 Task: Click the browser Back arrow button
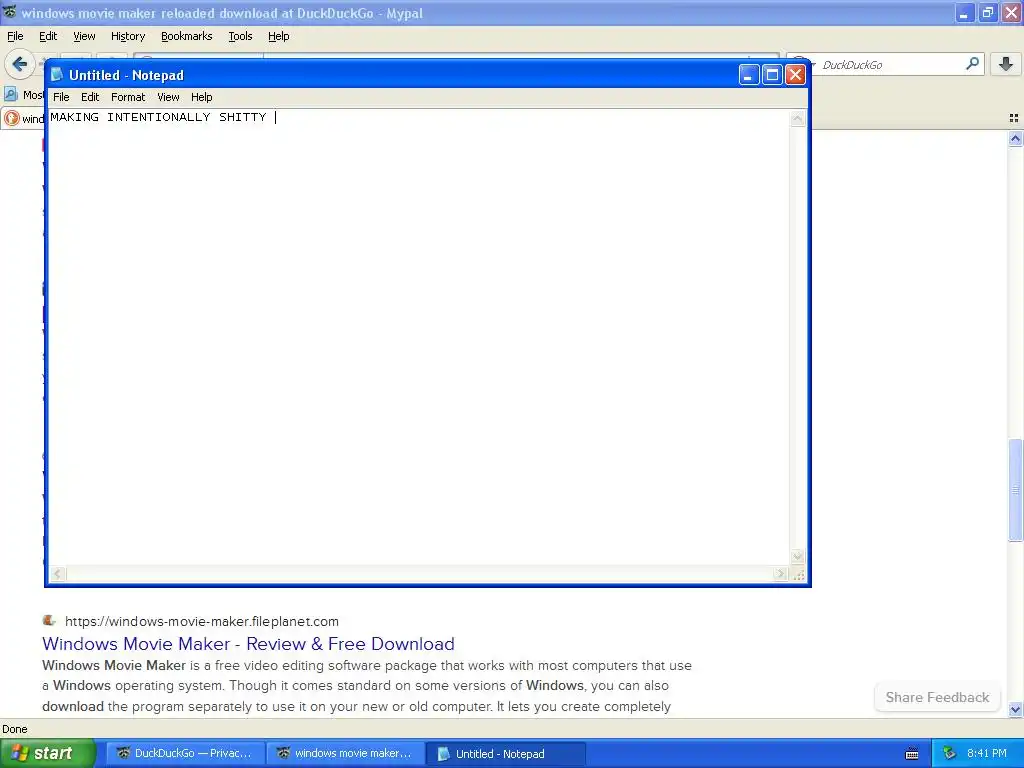20,64
